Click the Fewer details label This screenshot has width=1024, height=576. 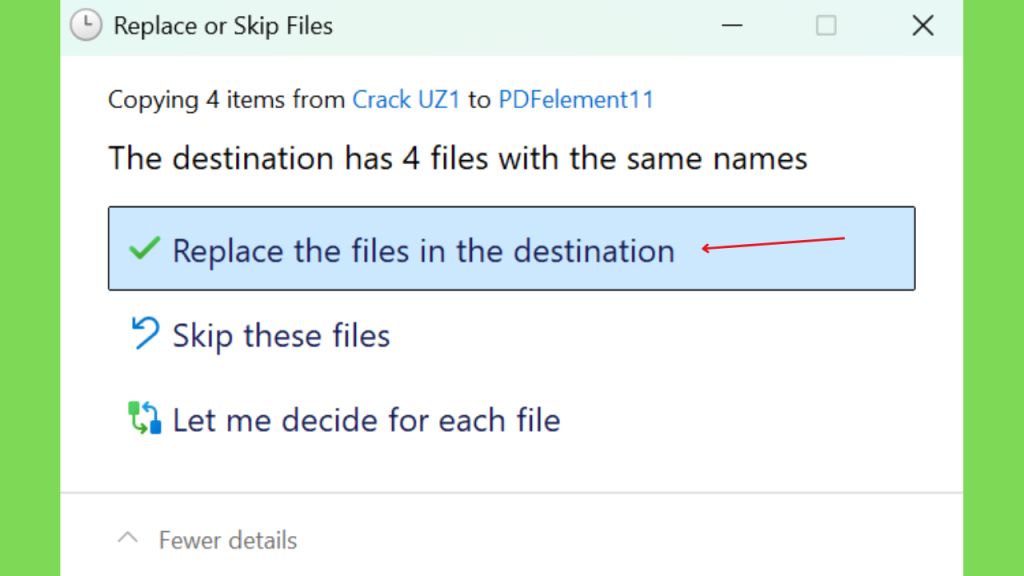point(228,540)
